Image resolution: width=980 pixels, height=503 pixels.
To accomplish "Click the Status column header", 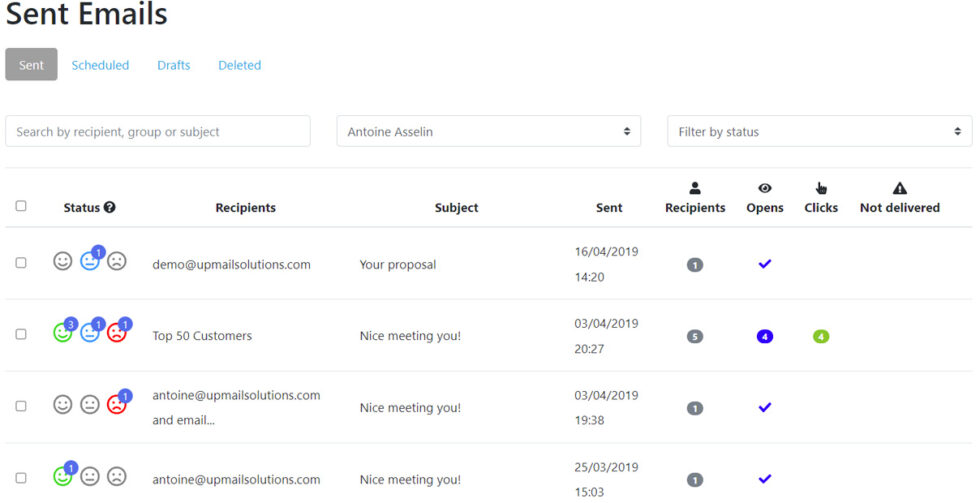I will pos(81,207).
